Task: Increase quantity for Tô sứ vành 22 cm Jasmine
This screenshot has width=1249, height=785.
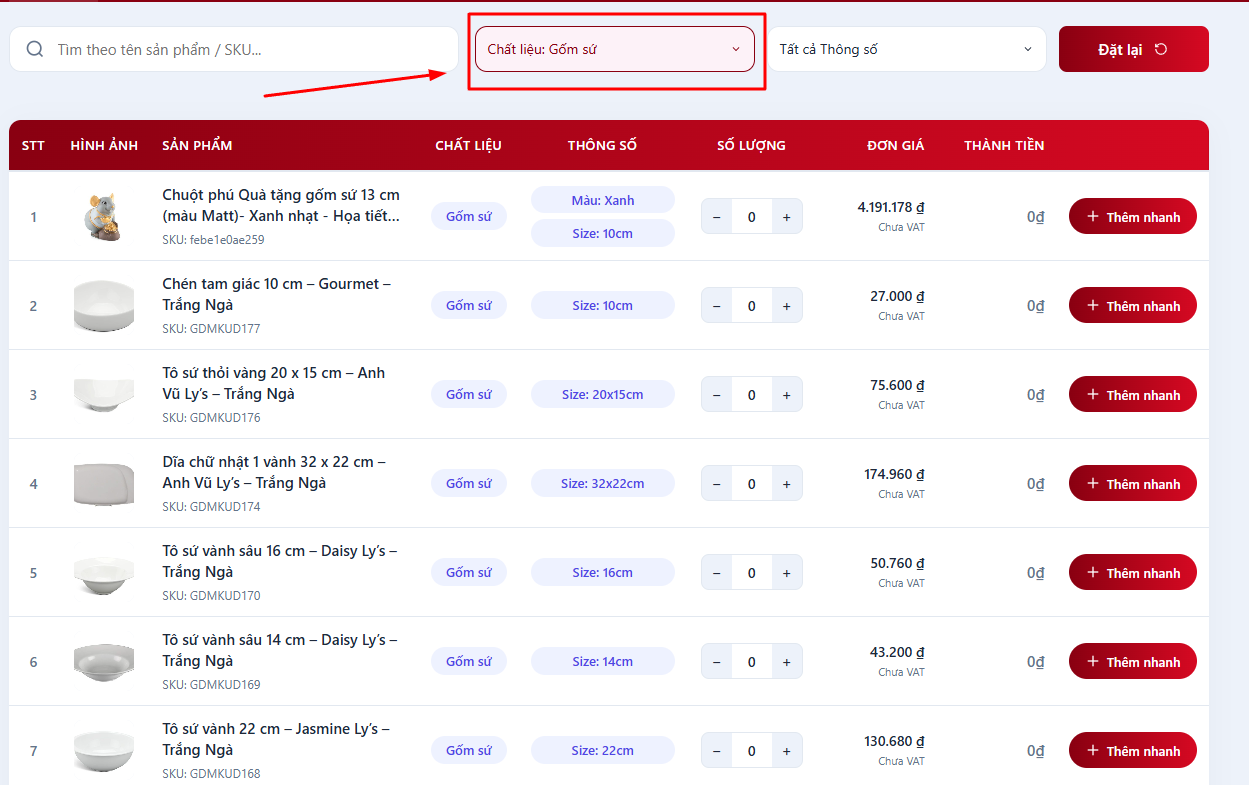Action: 786,751
